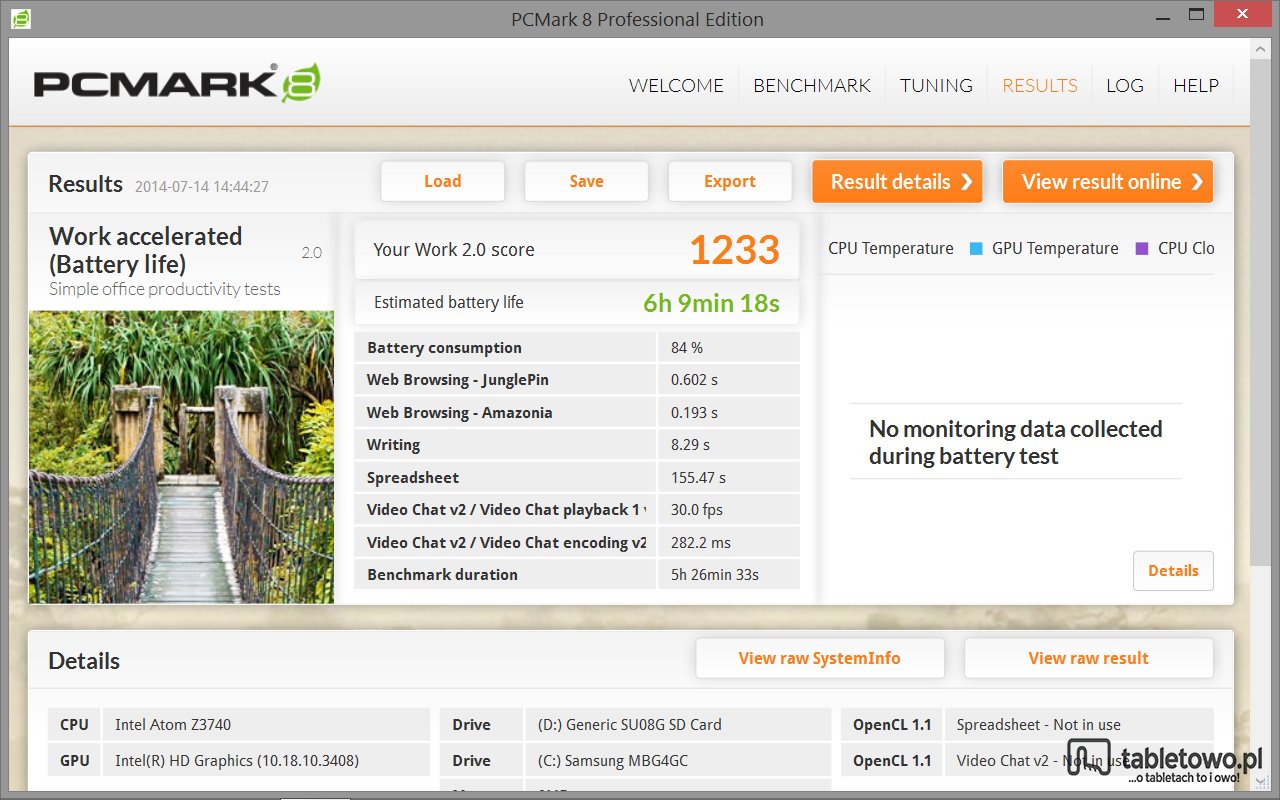Viewport: 1280px width, 800px height.
Task: Select the Video Chat playback row label
Action: [506, 510]
